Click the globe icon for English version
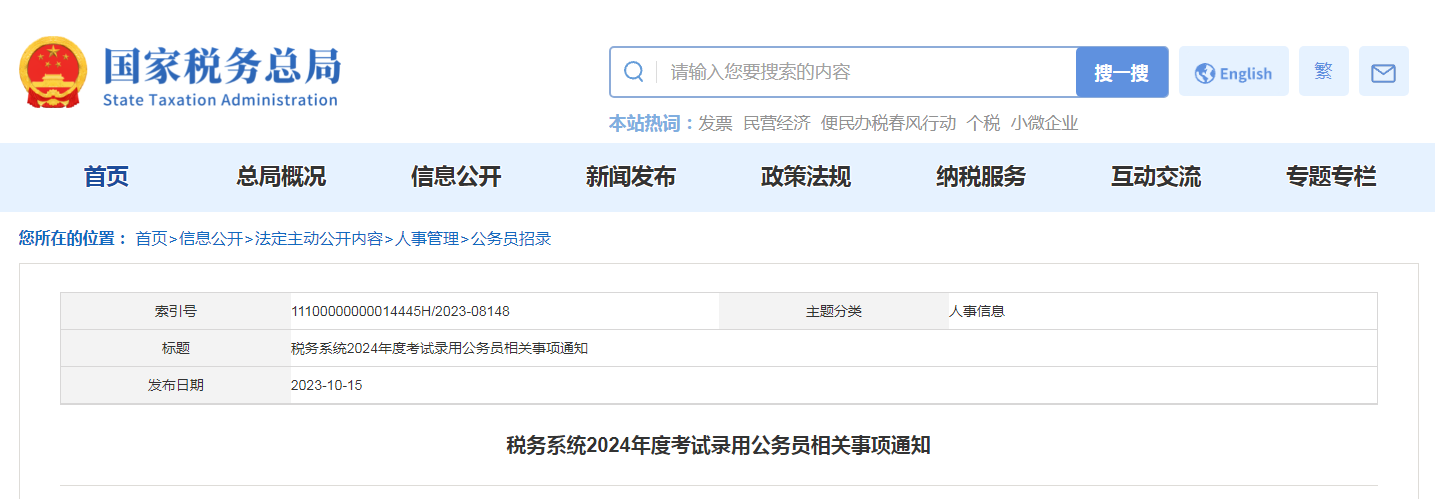The image size is (1435, 499). click(1205, 73)
